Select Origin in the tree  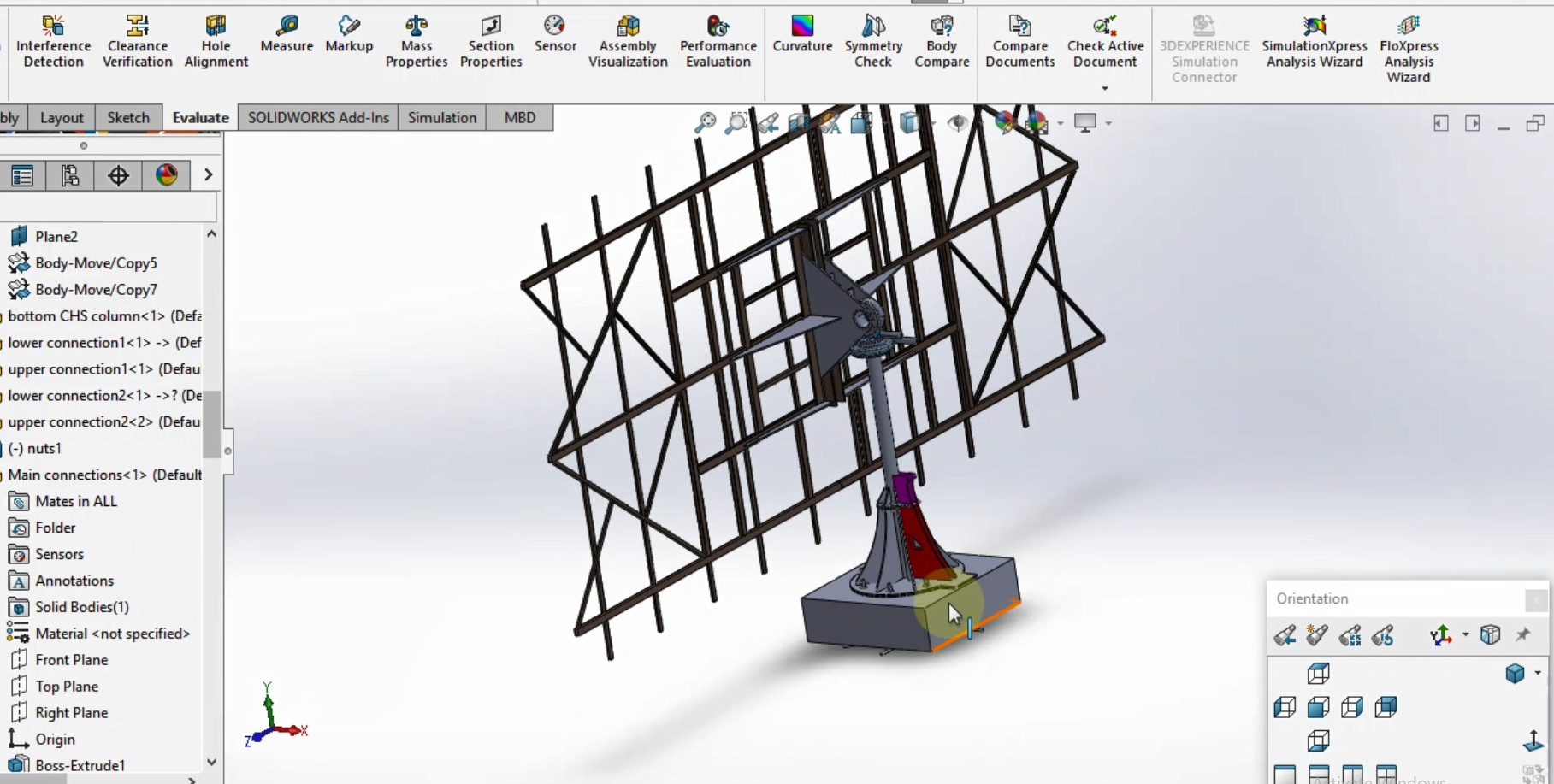tap(55, 740)
